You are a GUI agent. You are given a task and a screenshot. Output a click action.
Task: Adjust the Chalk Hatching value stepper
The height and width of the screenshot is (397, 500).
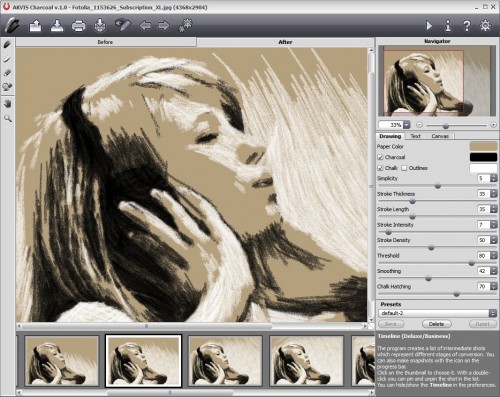click(x=494, y=286)
